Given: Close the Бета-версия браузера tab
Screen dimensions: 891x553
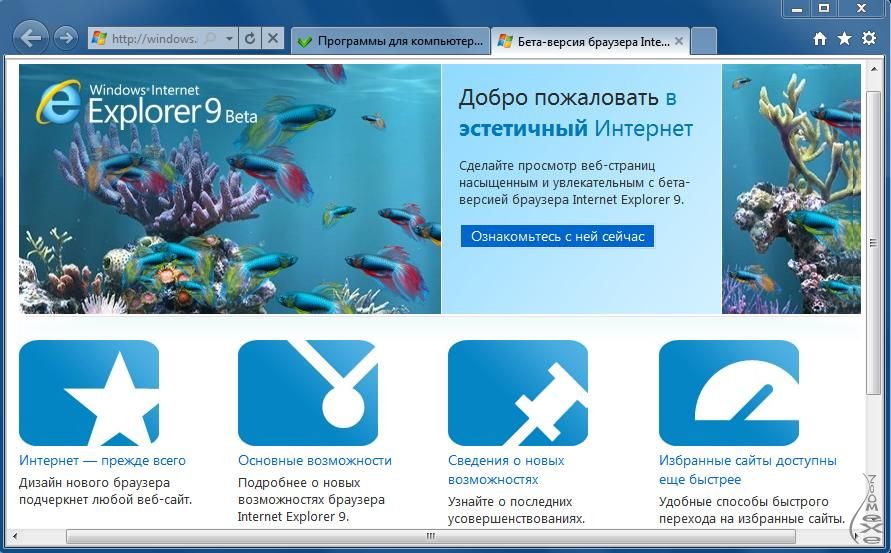Looking at the screenshot, I should [678, 41].
